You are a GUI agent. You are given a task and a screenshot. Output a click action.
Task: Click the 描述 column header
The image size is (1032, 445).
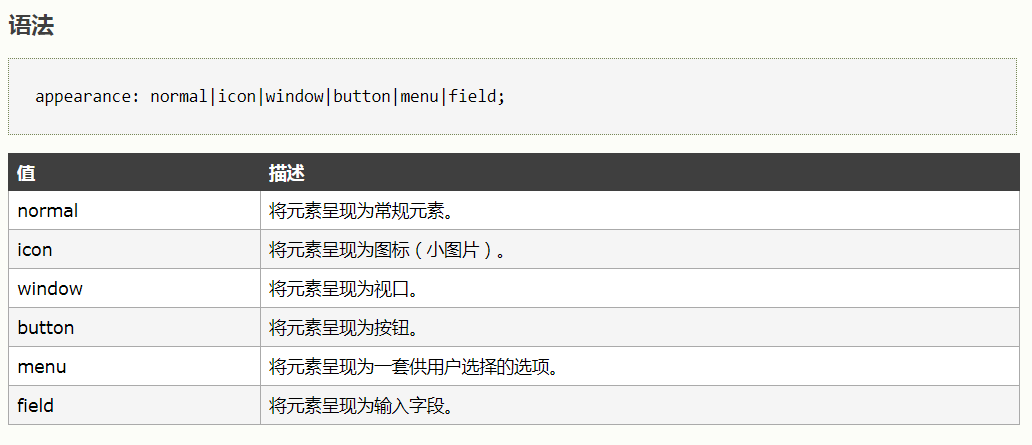(x=640, y=173)
